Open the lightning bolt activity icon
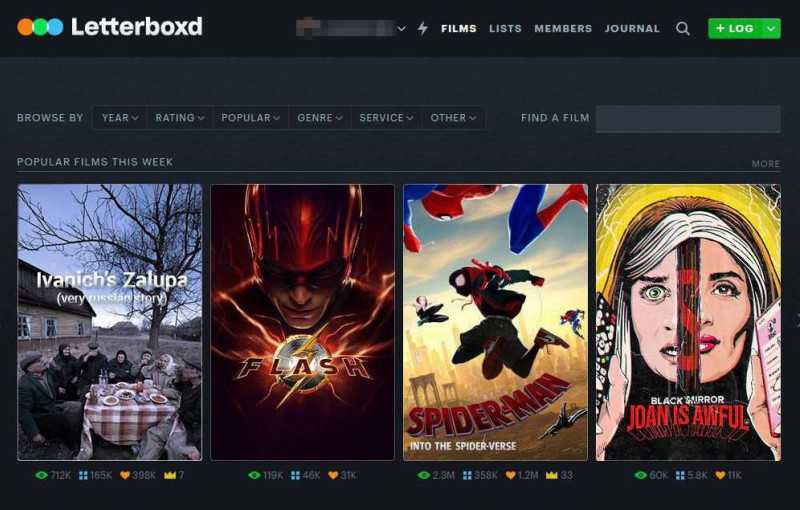800x510 pixels. [x=422, y=29]
